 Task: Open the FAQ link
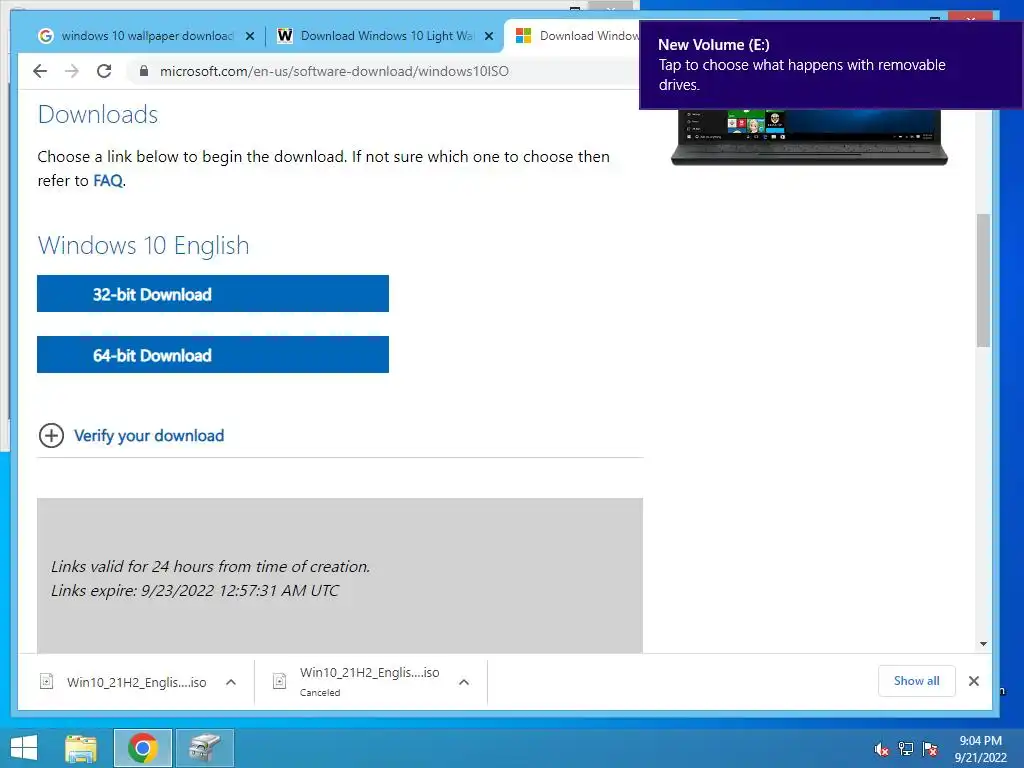(x=108, y=181)
